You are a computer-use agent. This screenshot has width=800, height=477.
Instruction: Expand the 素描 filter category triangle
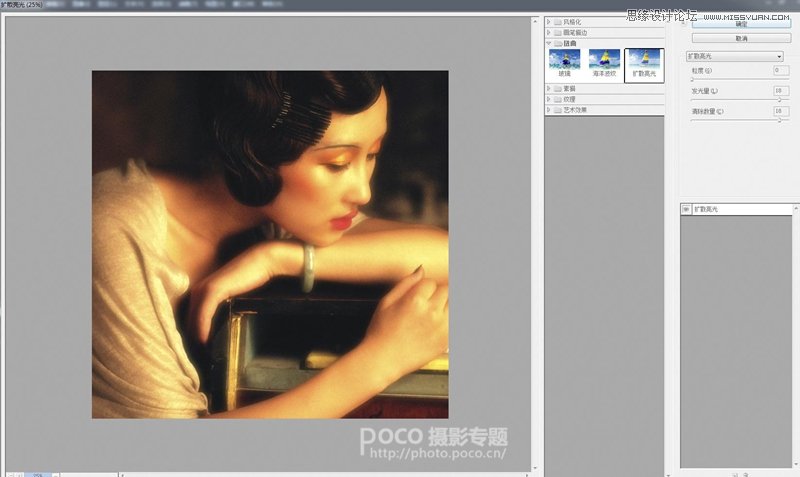click(549, 89)
